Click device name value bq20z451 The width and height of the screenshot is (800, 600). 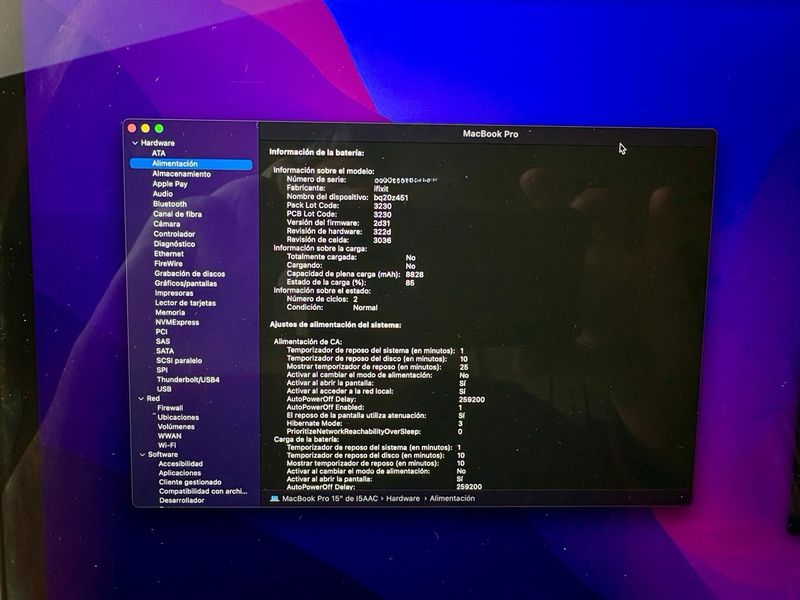coord(391,197)
